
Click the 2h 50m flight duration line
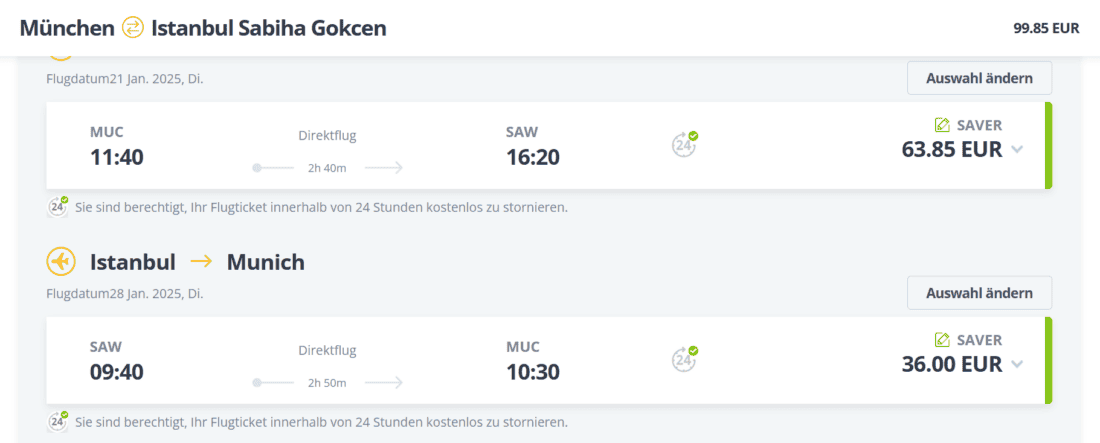coord(327,382)
